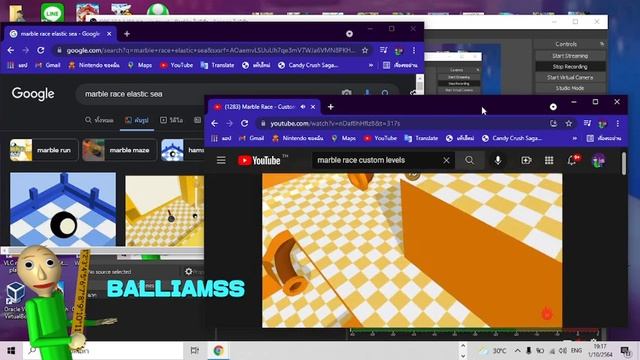Click the Google logo

33,94
